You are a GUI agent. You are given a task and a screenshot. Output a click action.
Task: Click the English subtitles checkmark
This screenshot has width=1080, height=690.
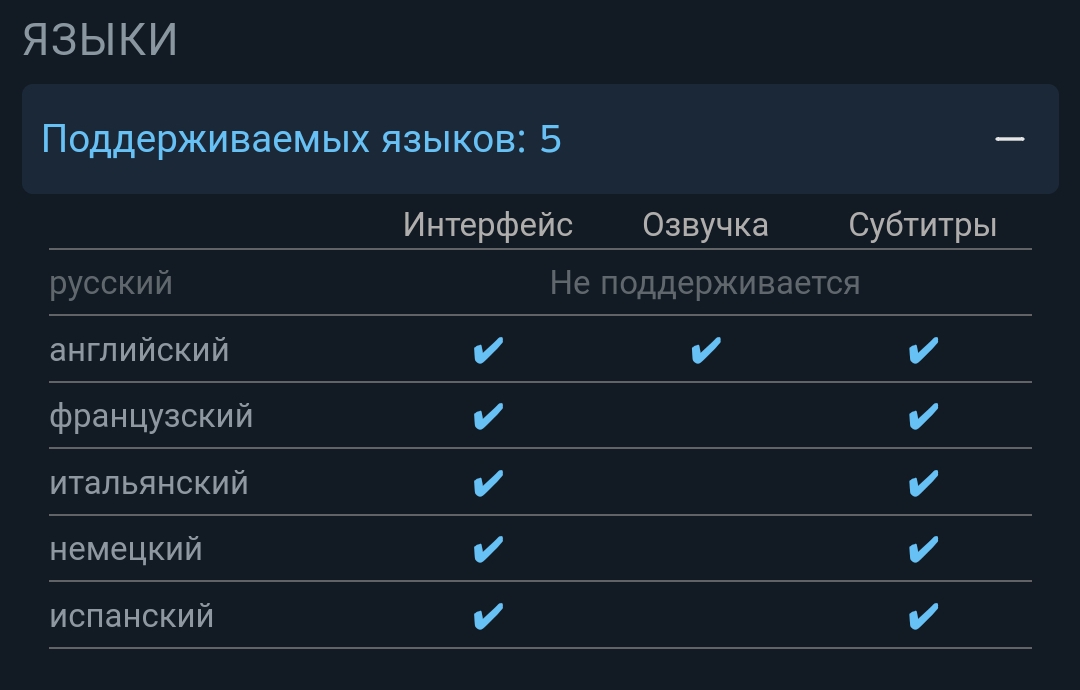click(x=924, y=350)
